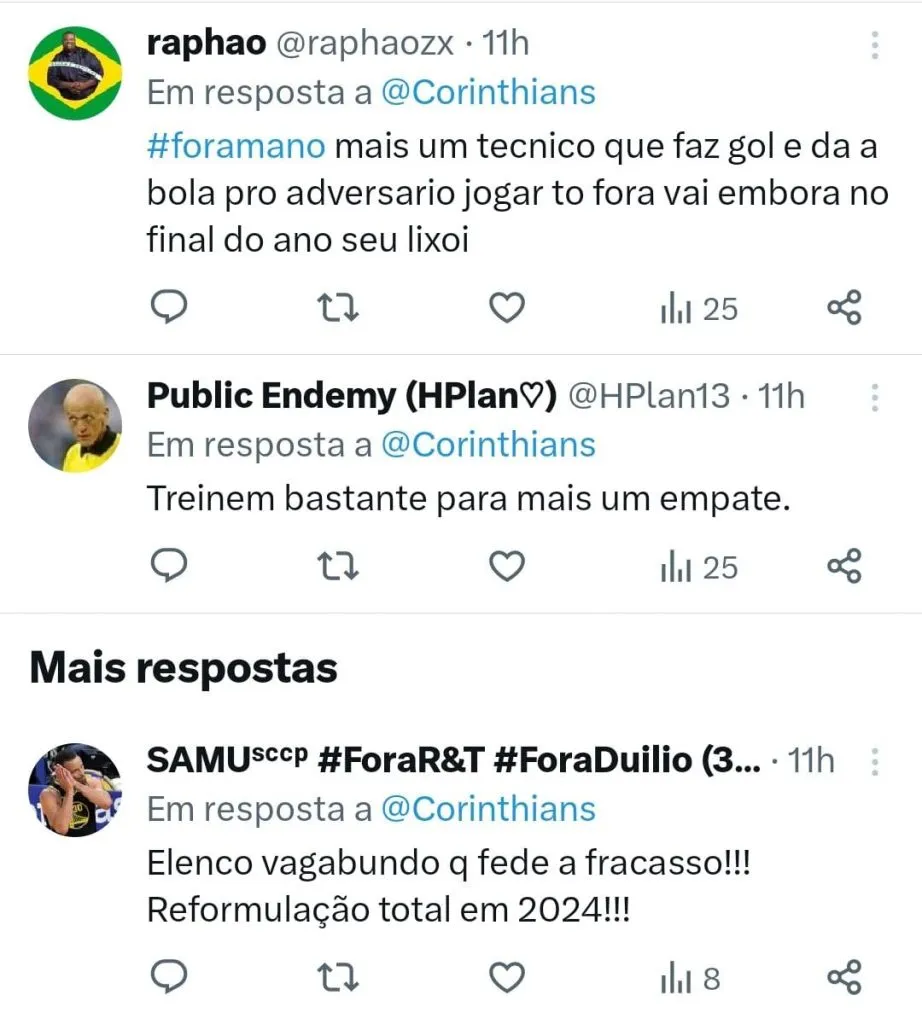Reply to SAMU's tweet
Screen dimensions: 922x1024
coord(170,977)
